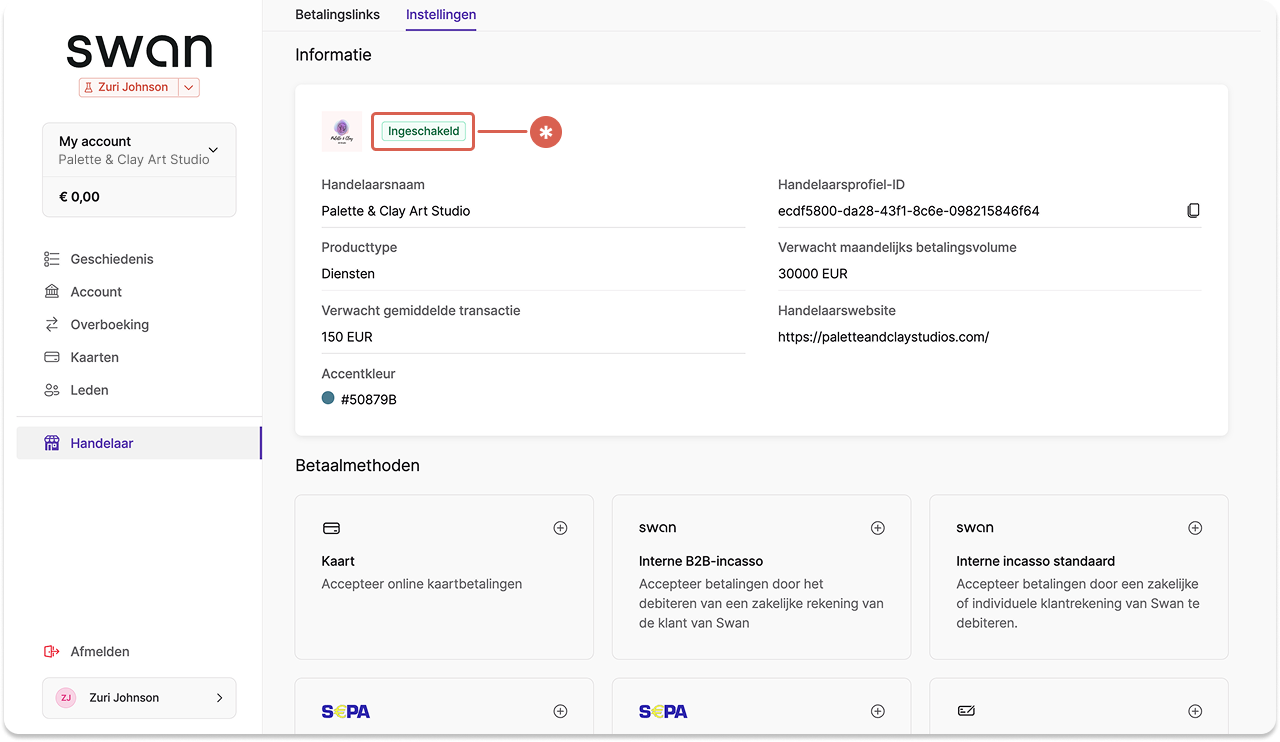Click the cheque icon in last tile
Viewport: 1280px width, 742px height.
[966, 711]
